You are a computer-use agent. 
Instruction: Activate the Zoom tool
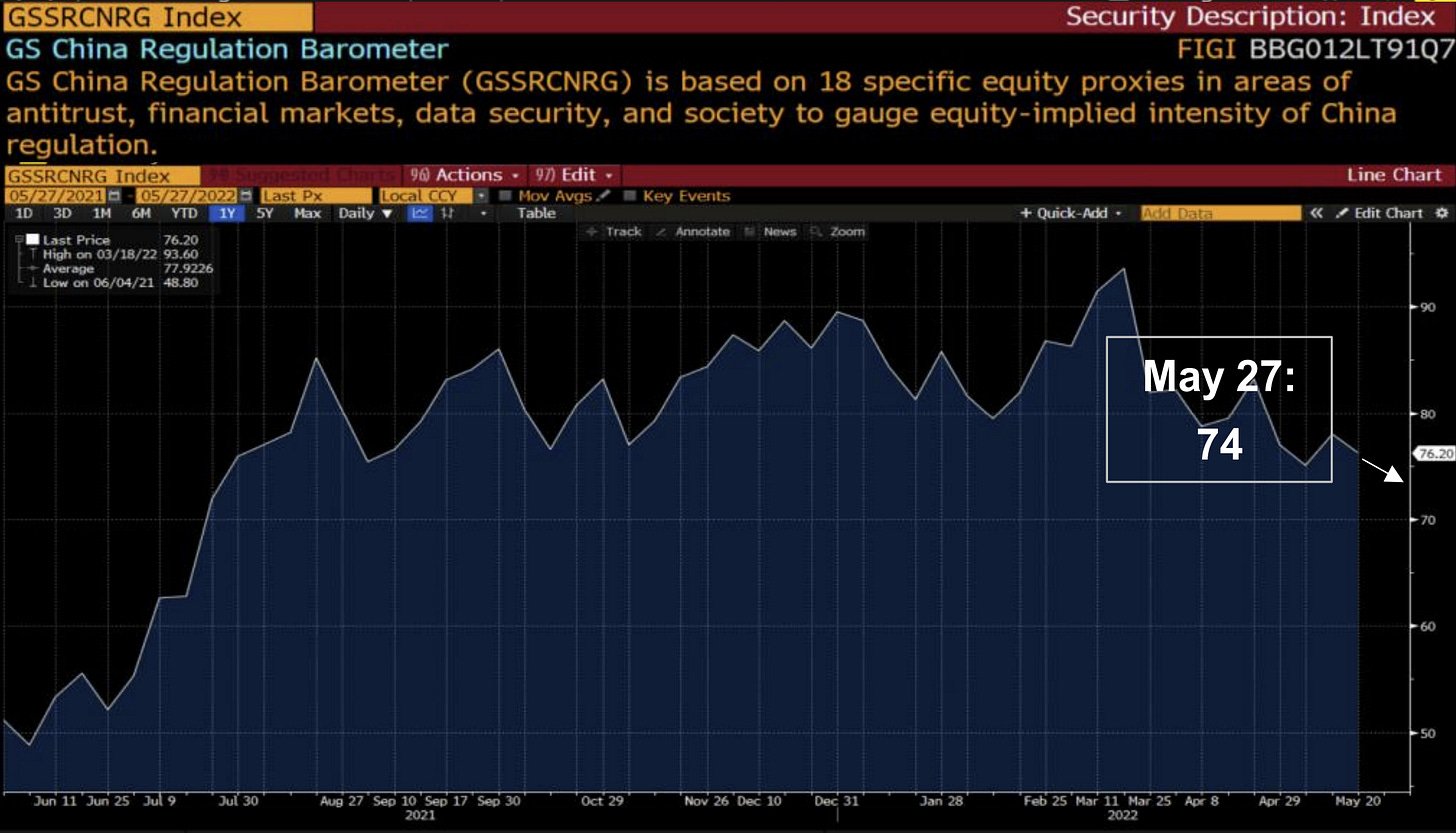coord(837,232)
